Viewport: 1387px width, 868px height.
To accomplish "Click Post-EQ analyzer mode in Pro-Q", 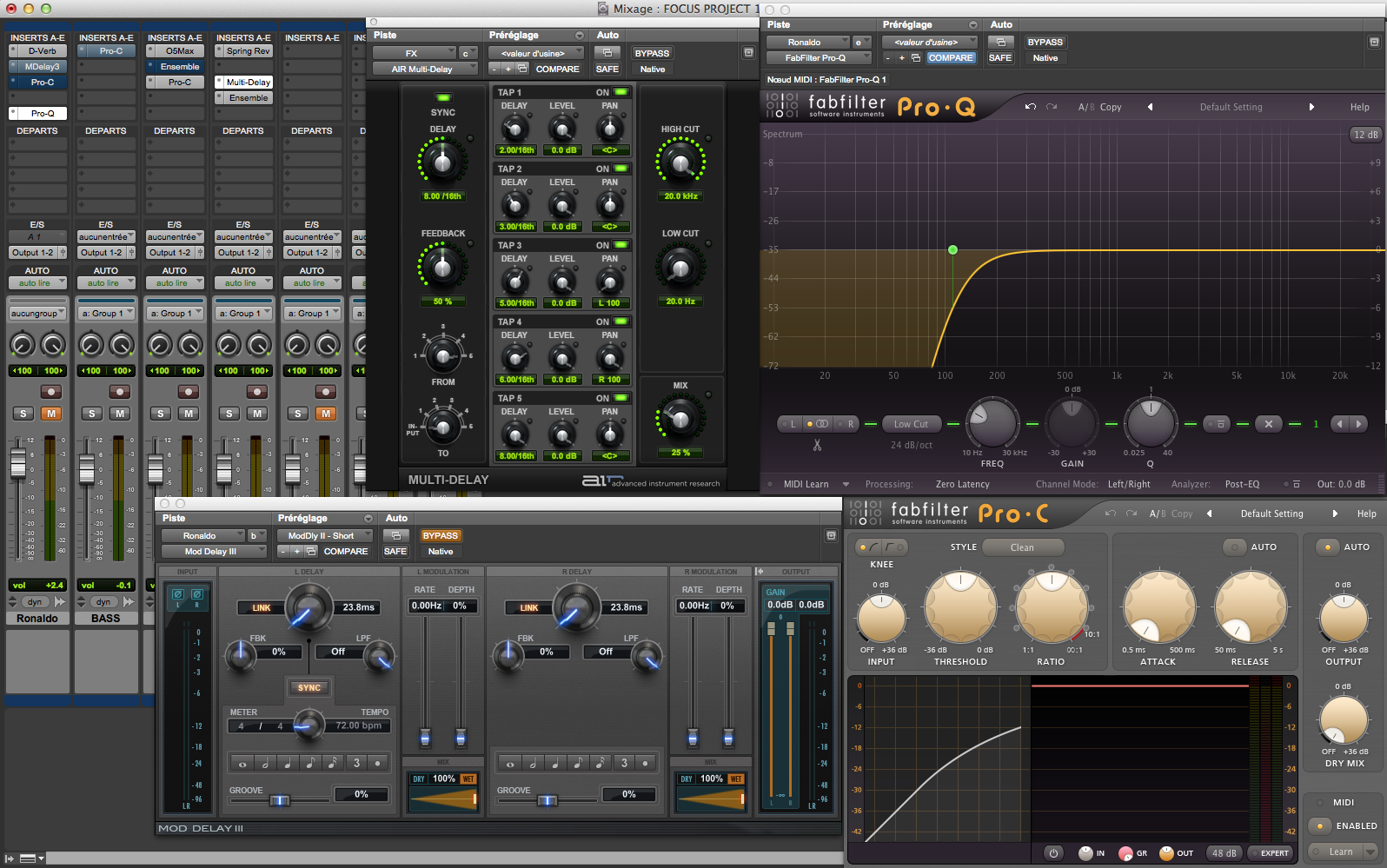I will (x=1242, y=485).
